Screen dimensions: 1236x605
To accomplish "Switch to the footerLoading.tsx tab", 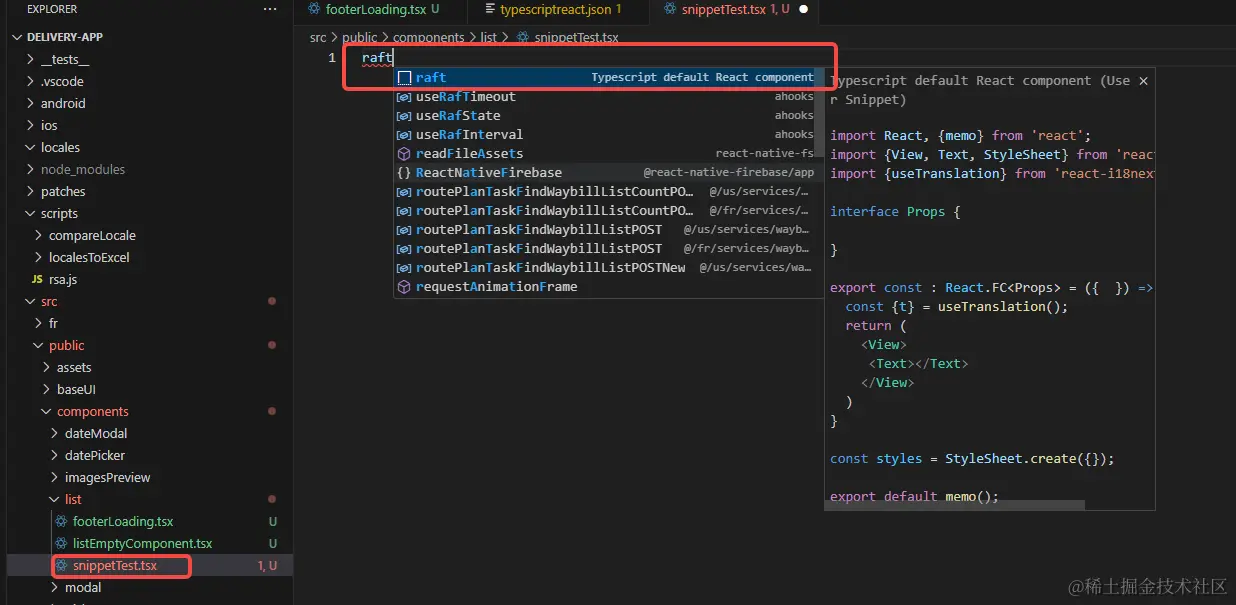I will [373, 10].
